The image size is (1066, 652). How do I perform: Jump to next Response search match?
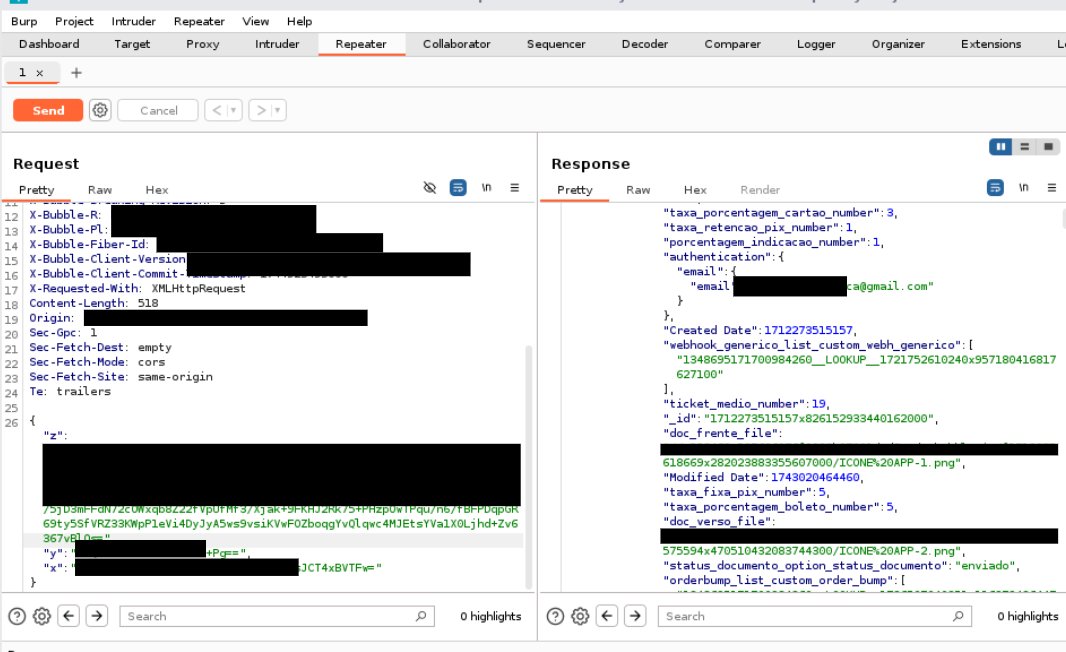(x=636, y=616)
